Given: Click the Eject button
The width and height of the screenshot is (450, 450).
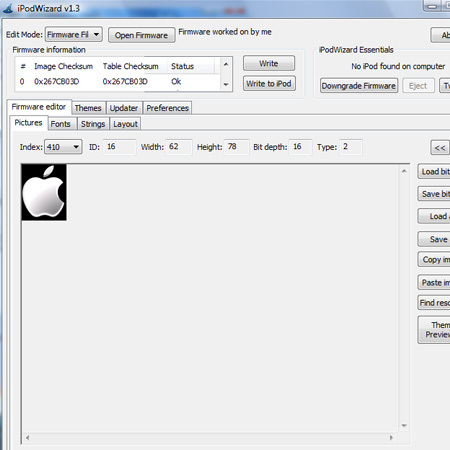Looking at the screenshot, I should click(x=418, y=86).
